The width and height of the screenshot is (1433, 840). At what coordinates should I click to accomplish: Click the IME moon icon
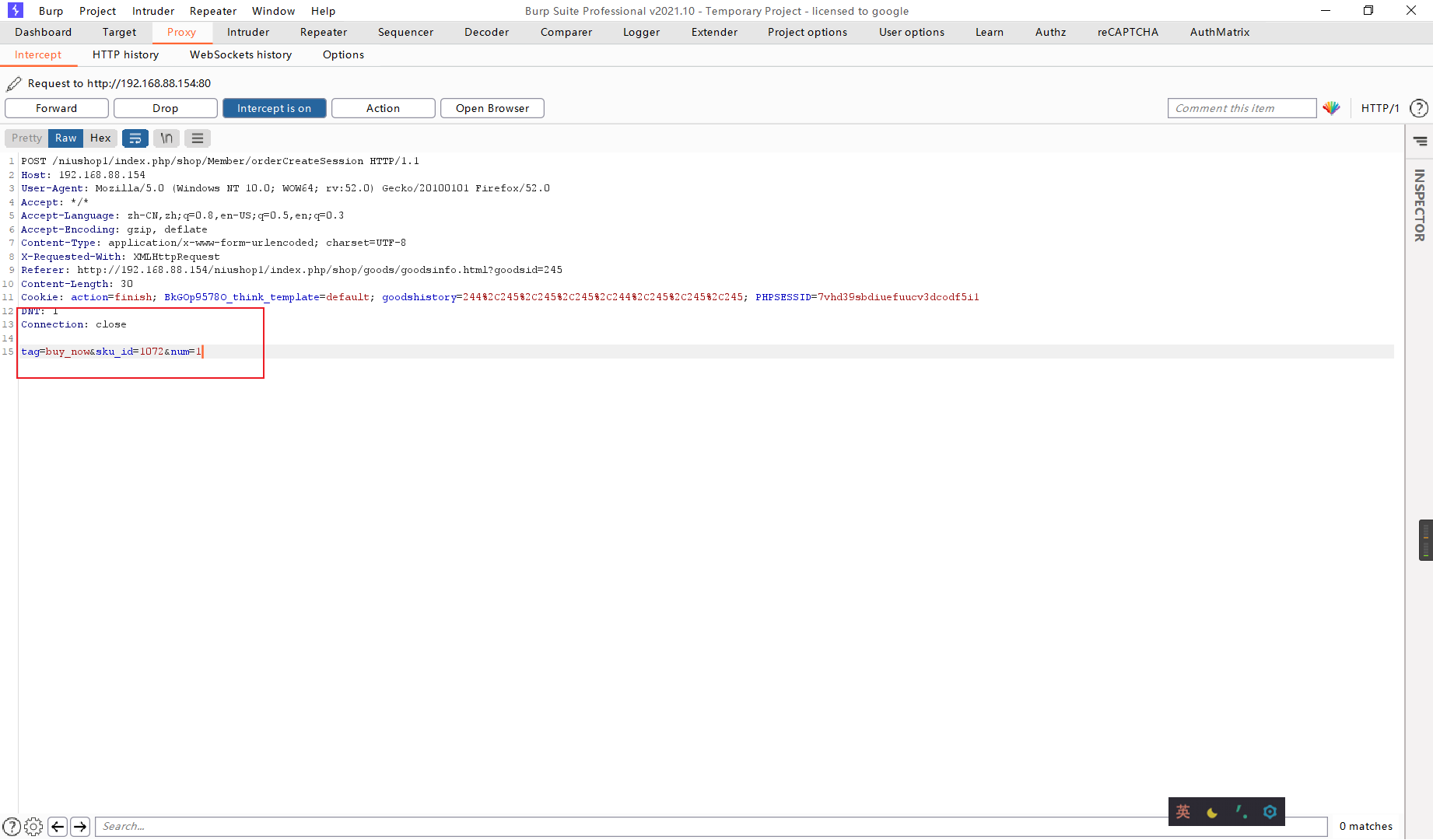coord(1212,812)
